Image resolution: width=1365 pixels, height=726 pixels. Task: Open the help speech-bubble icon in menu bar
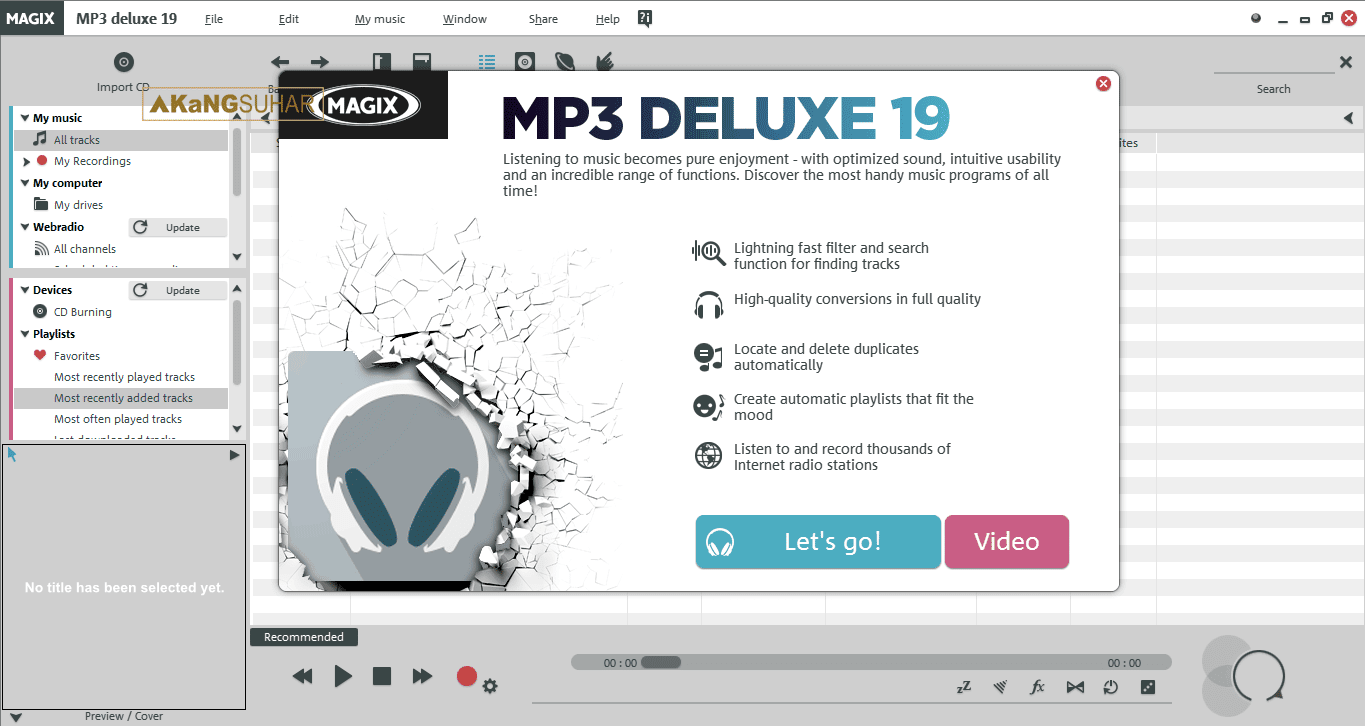point(645,19)
